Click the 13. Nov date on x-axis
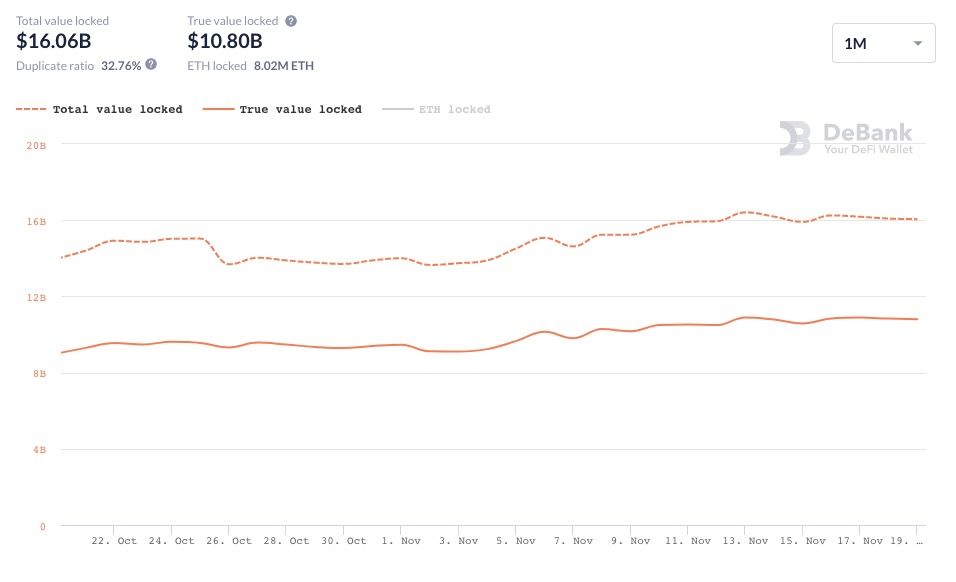 [743, 541]
